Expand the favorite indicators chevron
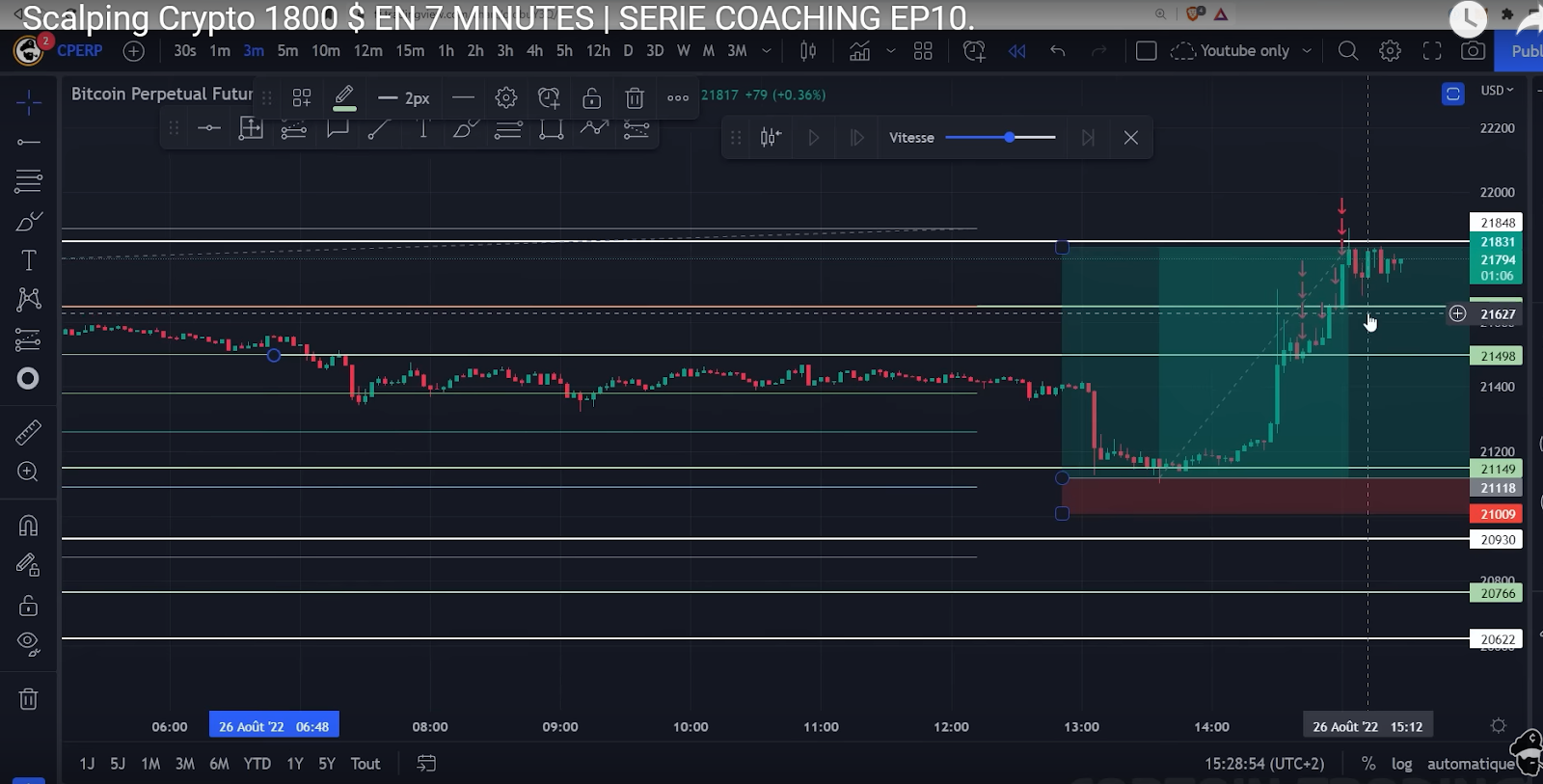1543x784 pixels. pos(891,51)
